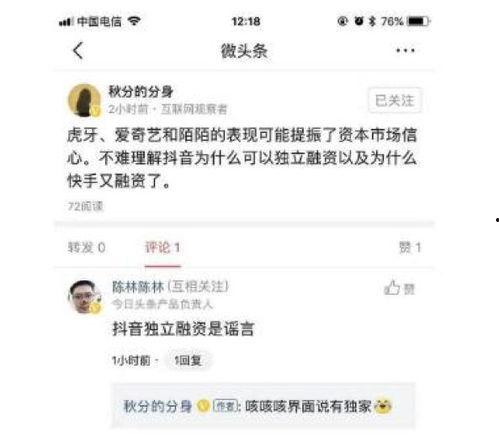This screenshot has height=448, width=499.
Task: Open the 秋分的分身 author name link
Action: pyautogui.click(x=141, y=91)
